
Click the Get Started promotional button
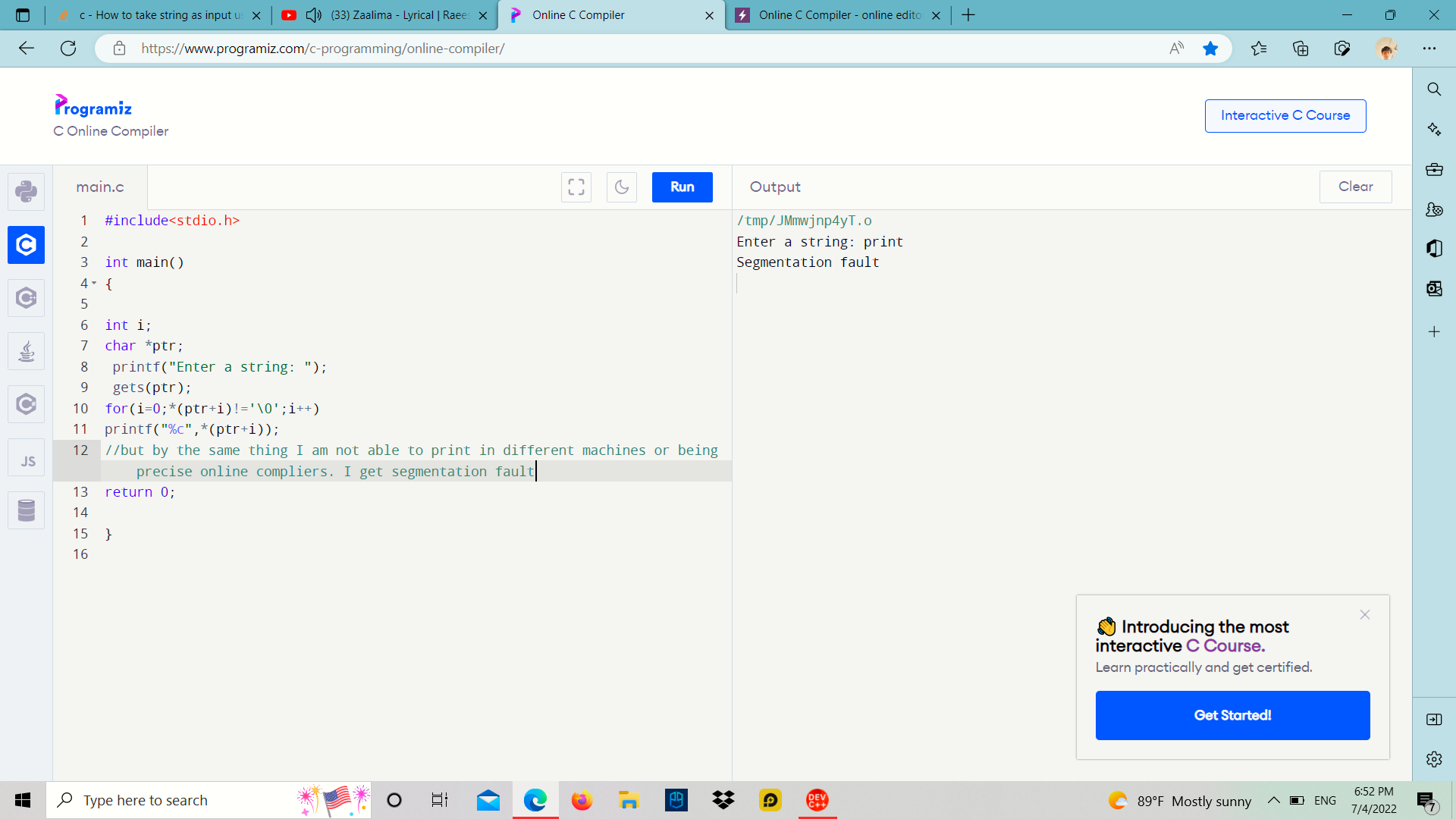(1232, 715)
